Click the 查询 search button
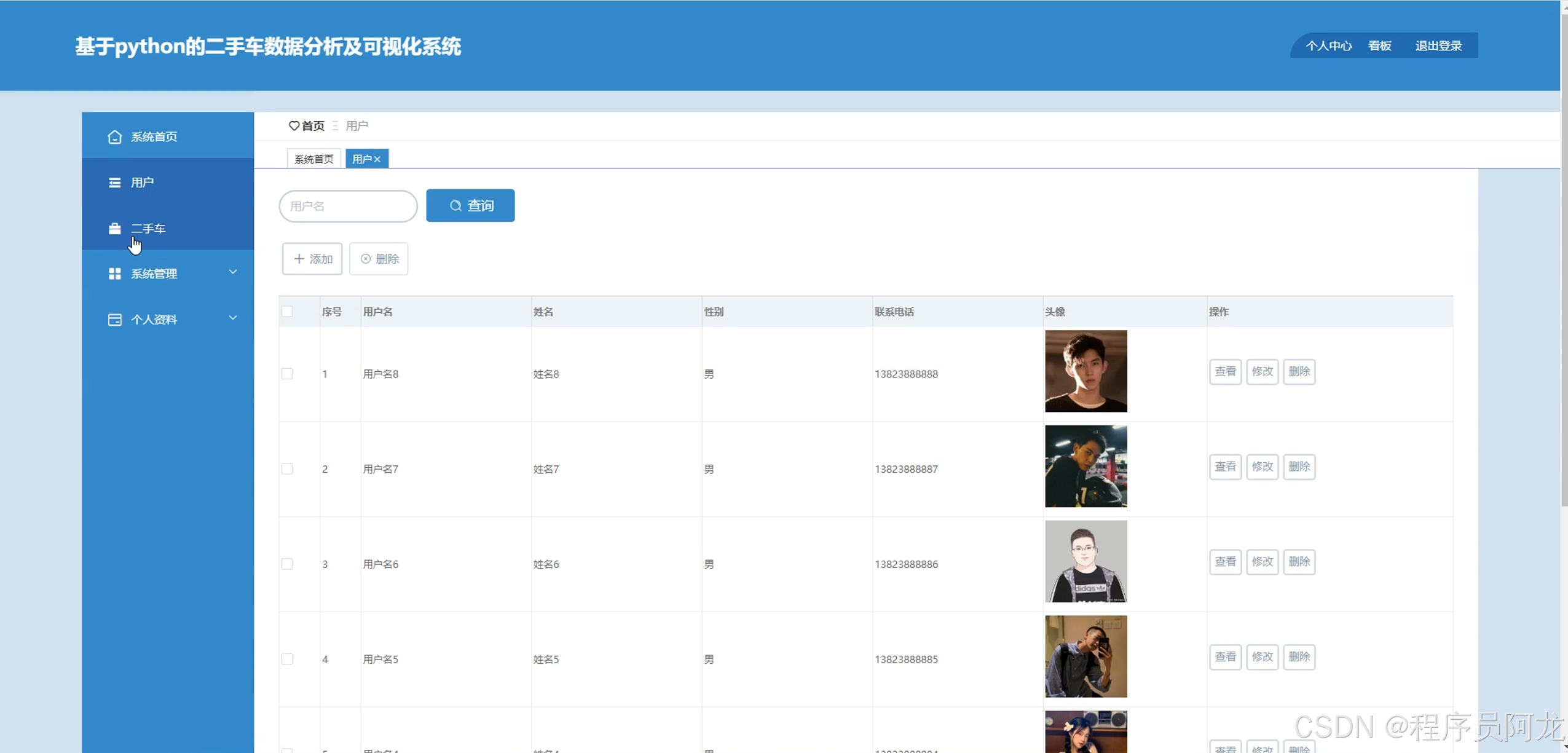 470,205
